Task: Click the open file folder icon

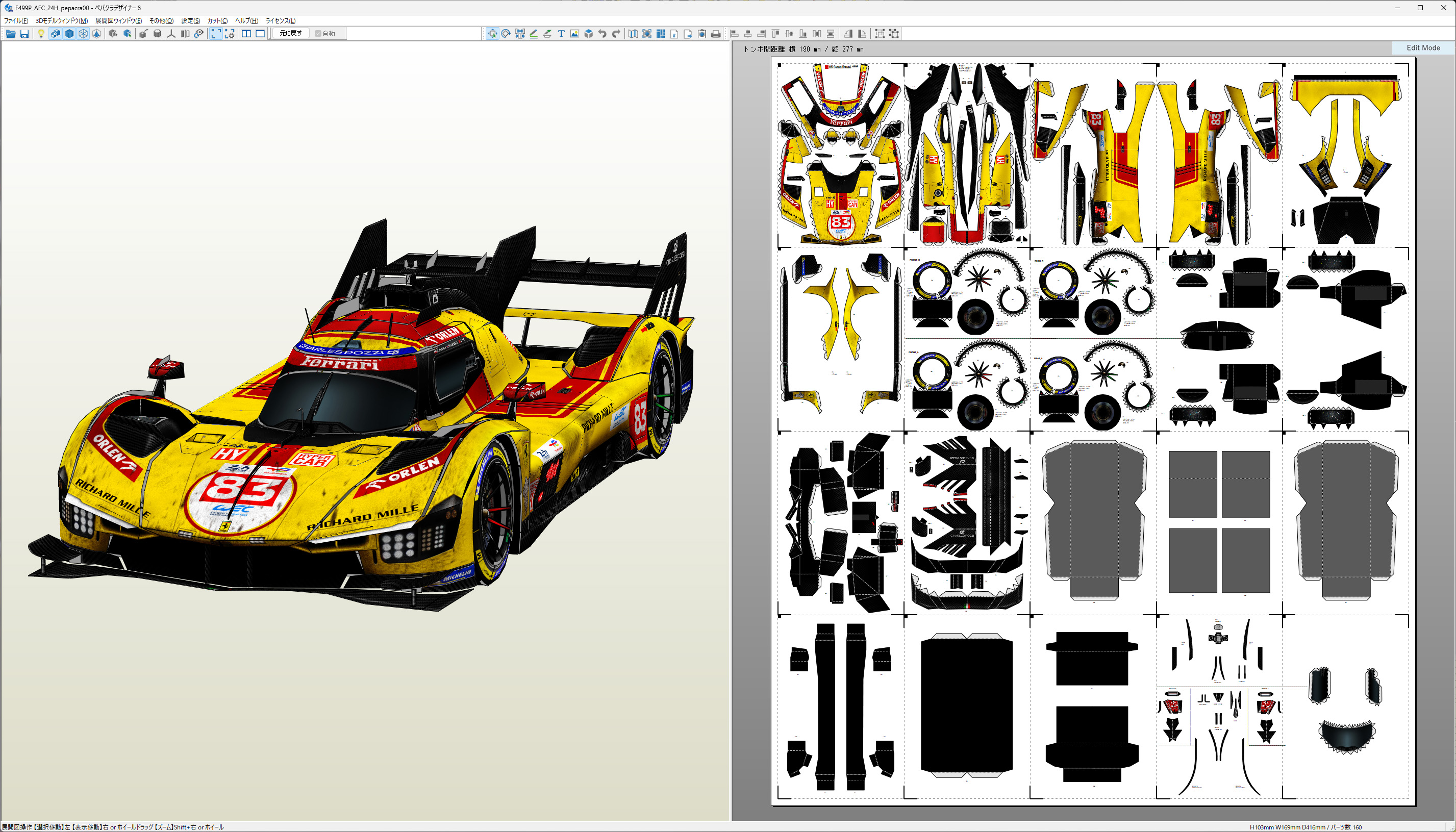Action: pyautogui.click(x=10, y=34)
